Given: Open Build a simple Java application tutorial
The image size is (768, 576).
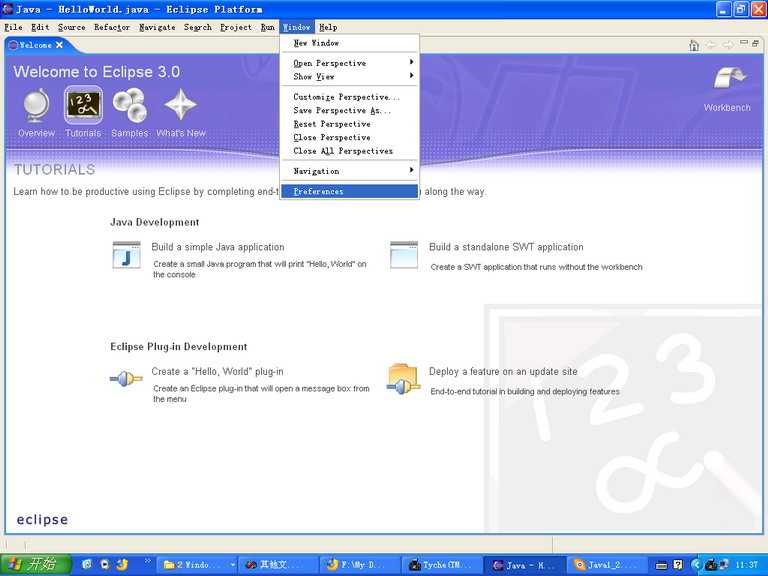Looking at the screenshot, I should click(x=218, y=247).
